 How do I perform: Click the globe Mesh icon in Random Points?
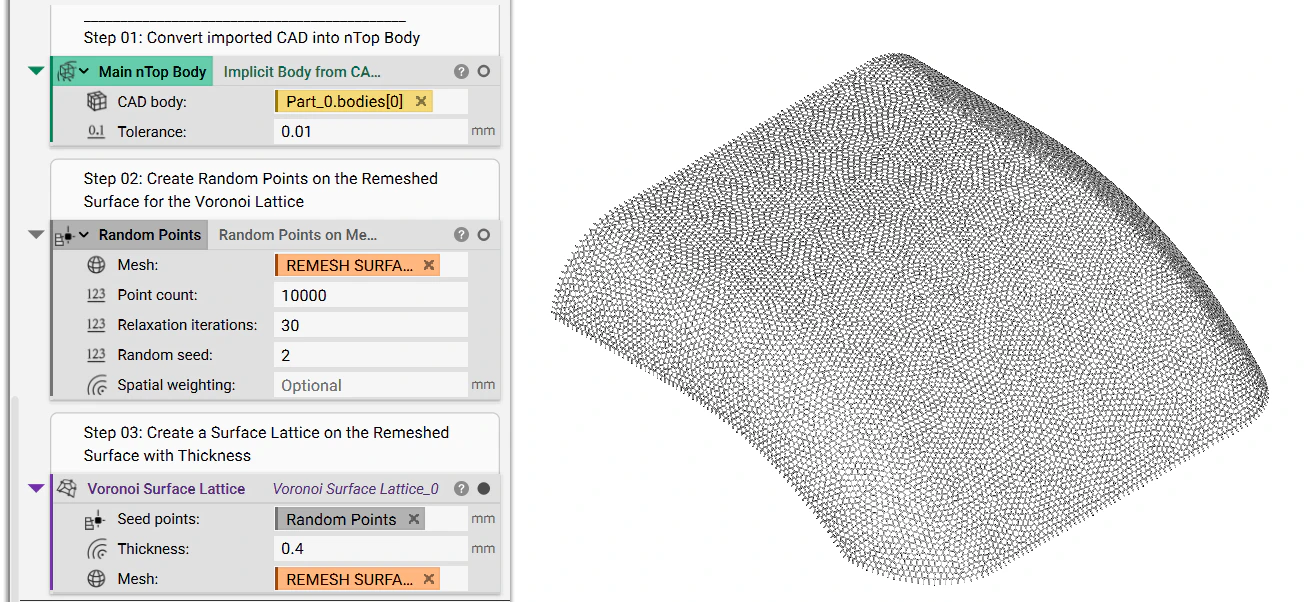[x=96, y=265]
